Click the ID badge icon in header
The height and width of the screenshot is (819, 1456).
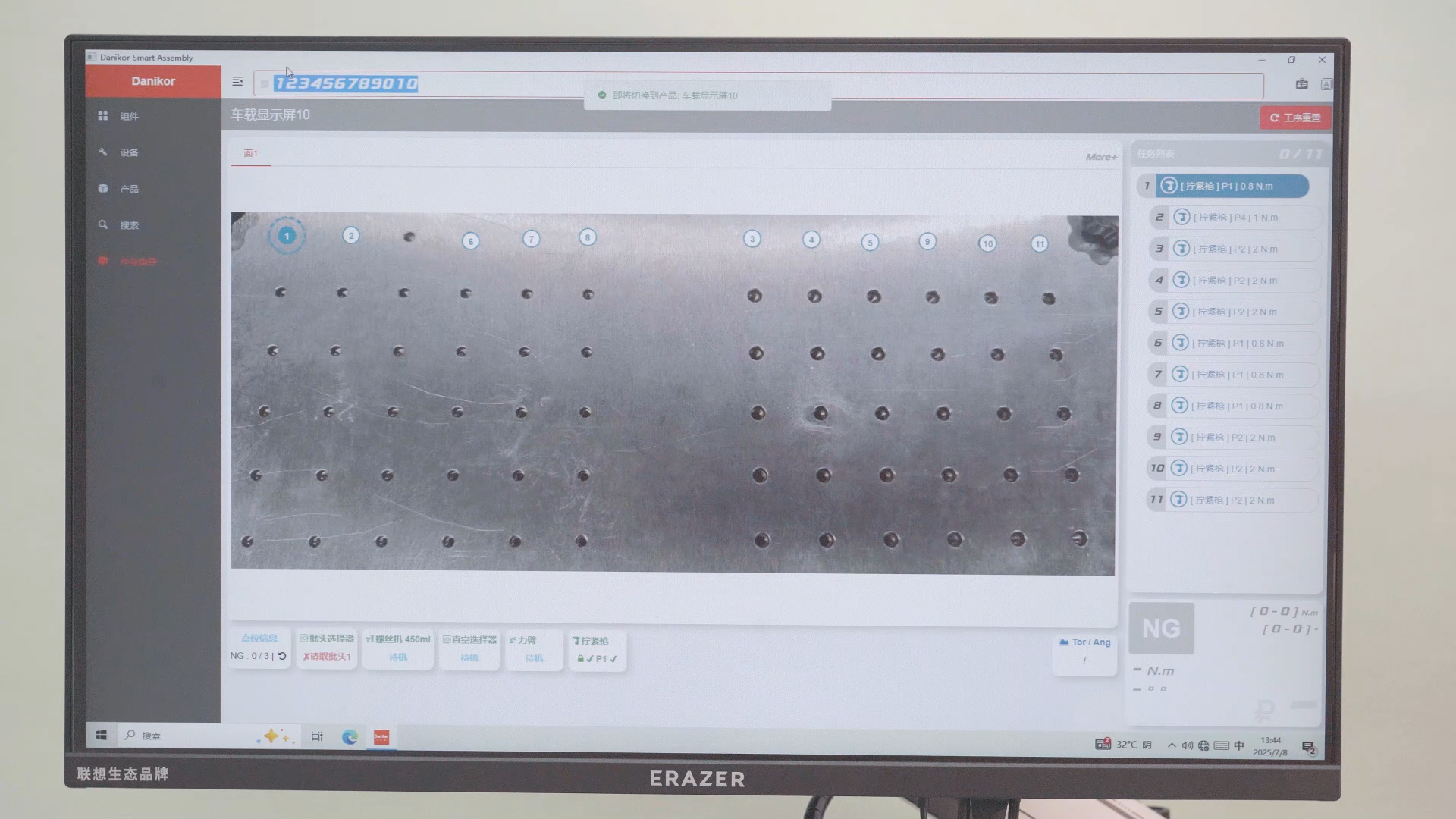pos(1302,84)
